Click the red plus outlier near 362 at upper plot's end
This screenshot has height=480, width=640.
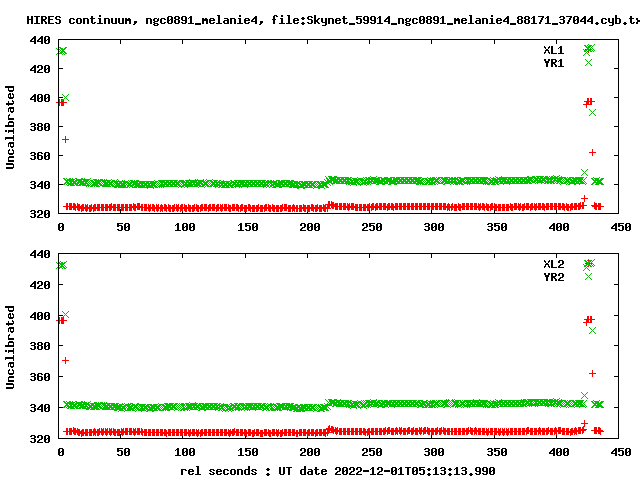(592, 152)
